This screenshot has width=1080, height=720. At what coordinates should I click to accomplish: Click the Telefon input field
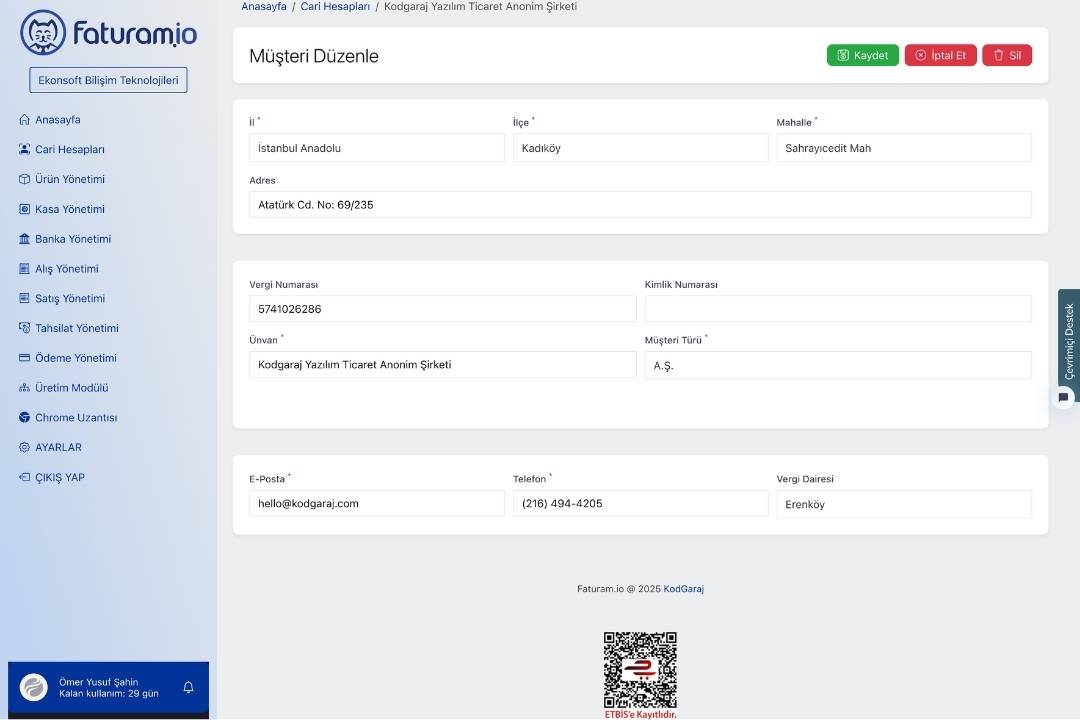click(641, 503)
